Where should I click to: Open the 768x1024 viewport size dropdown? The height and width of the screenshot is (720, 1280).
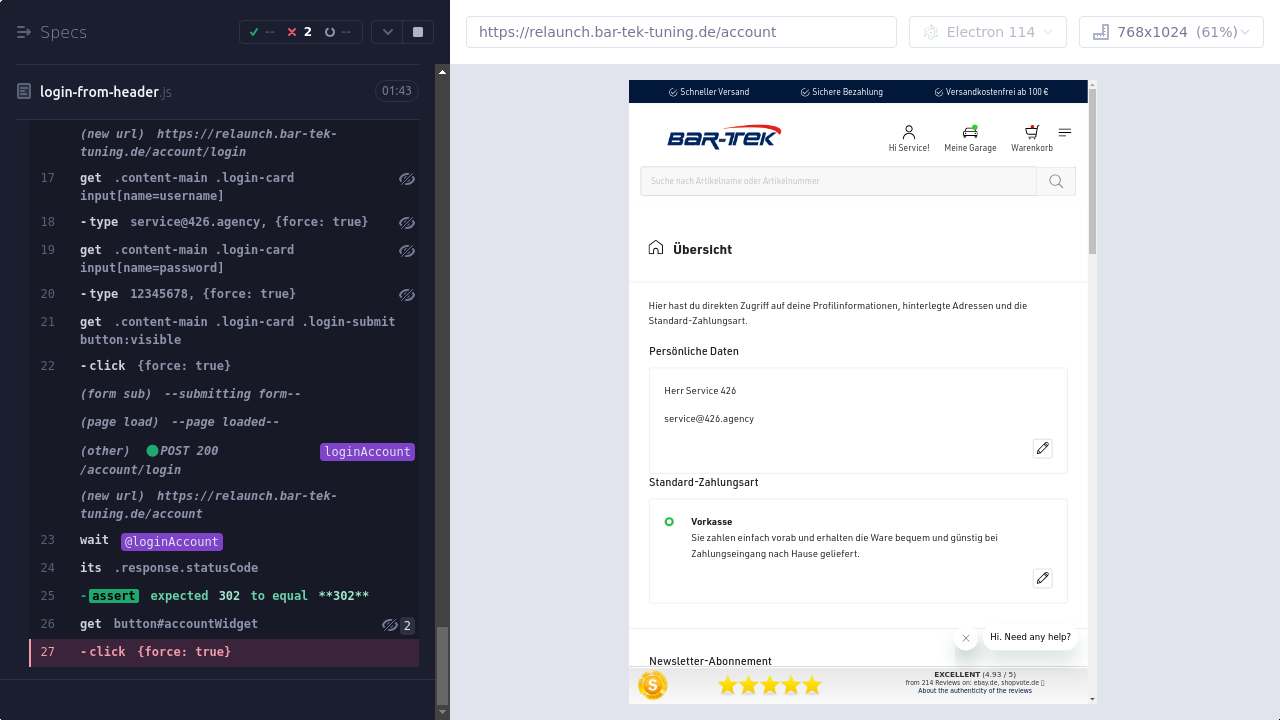(x=1171, y=32)
